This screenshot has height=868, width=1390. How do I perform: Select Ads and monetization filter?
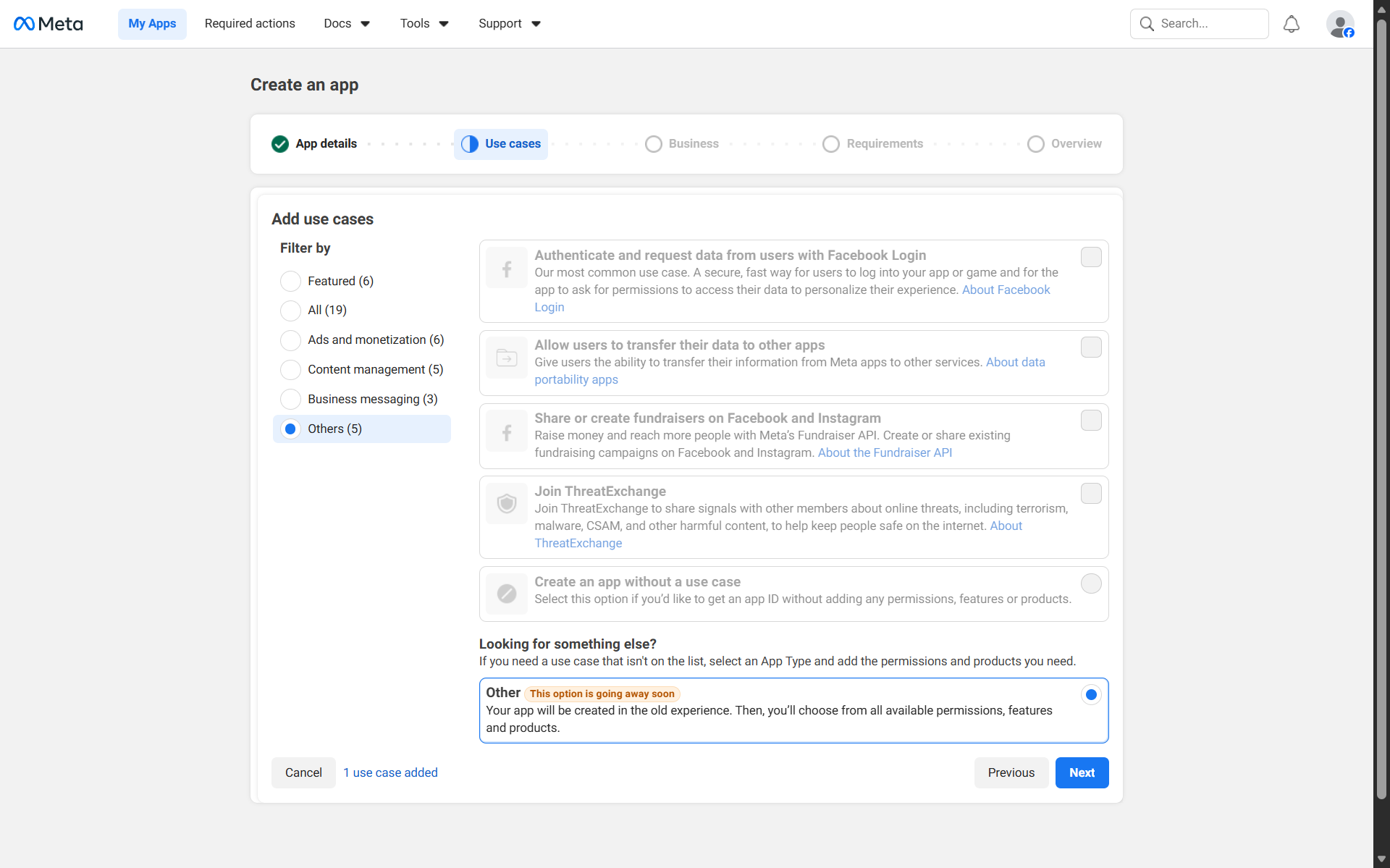[290, 340]
